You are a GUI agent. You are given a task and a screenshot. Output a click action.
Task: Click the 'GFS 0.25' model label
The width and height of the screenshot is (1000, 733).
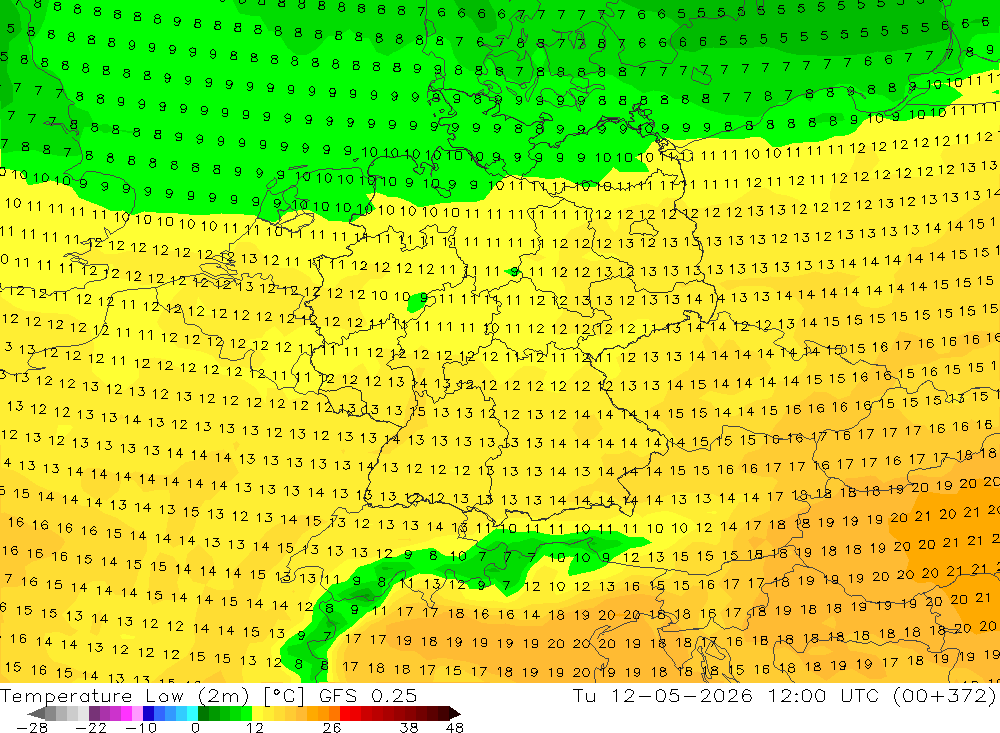[x=368, y=696]
